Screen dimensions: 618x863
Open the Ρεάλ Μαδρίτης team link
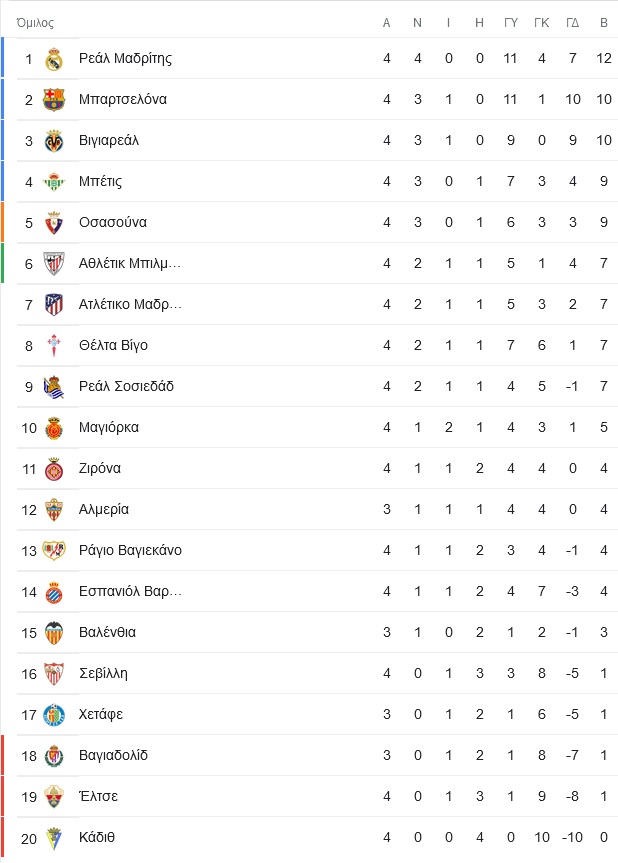click(x=125, y=58)
